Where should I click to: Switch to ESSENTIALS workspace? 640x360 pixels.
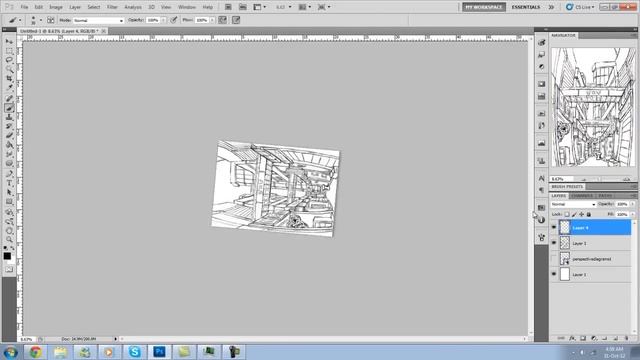click(x=526, y=7)
